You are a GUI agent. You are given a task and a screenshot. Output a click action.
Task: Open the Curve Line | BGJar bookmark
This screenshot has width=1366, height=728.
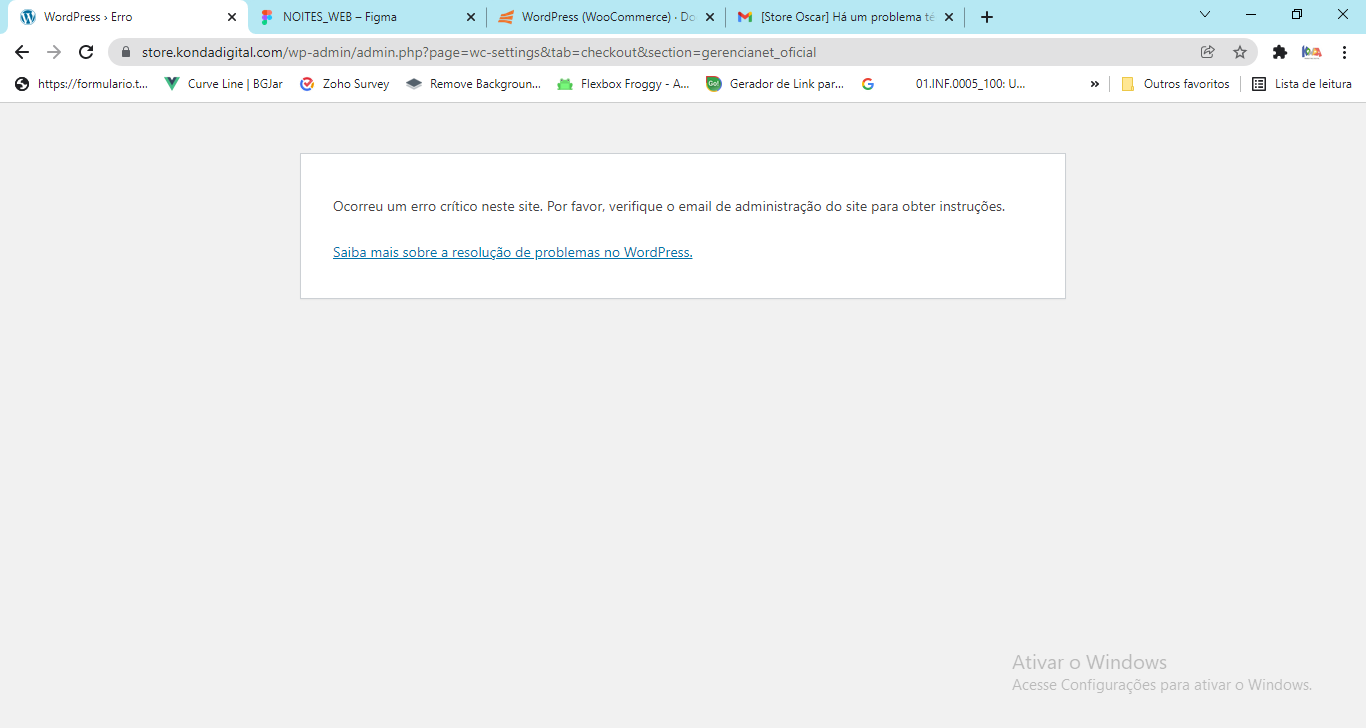point(224,84)
